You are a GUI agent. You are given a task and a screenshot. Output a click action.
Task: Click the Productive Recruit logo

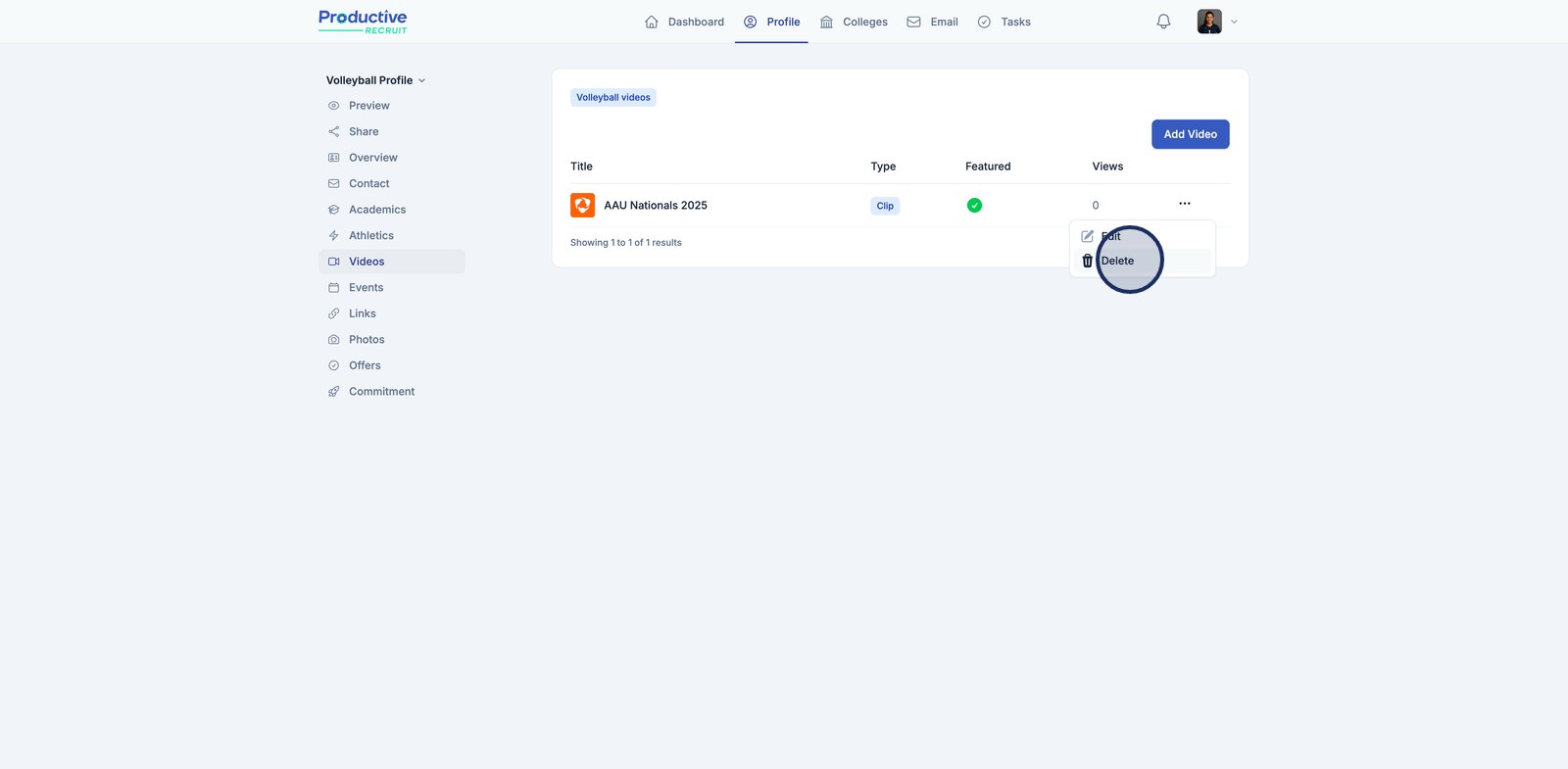(363, 22)
